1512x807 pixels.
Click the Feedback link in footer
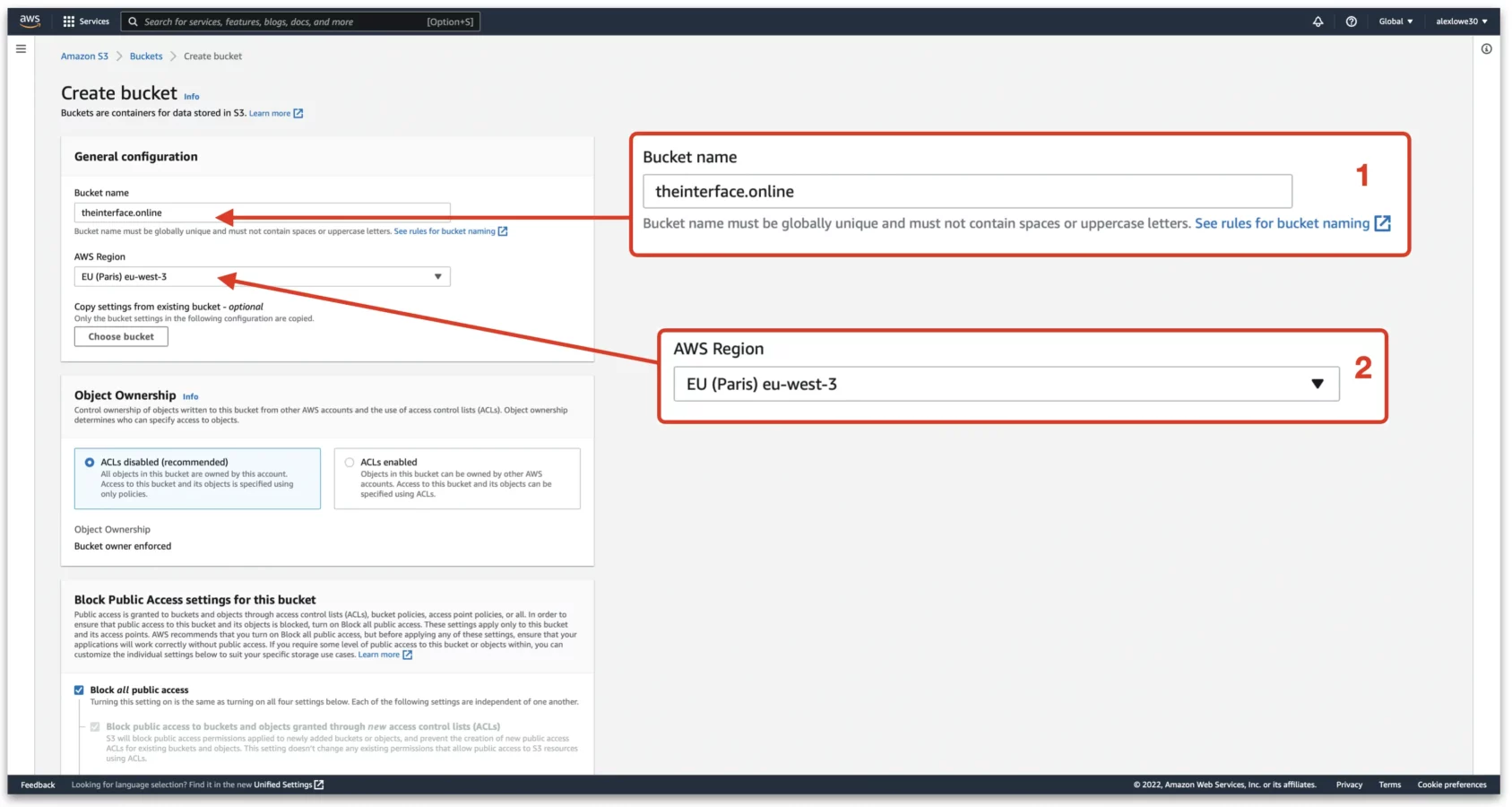(38, 785)
